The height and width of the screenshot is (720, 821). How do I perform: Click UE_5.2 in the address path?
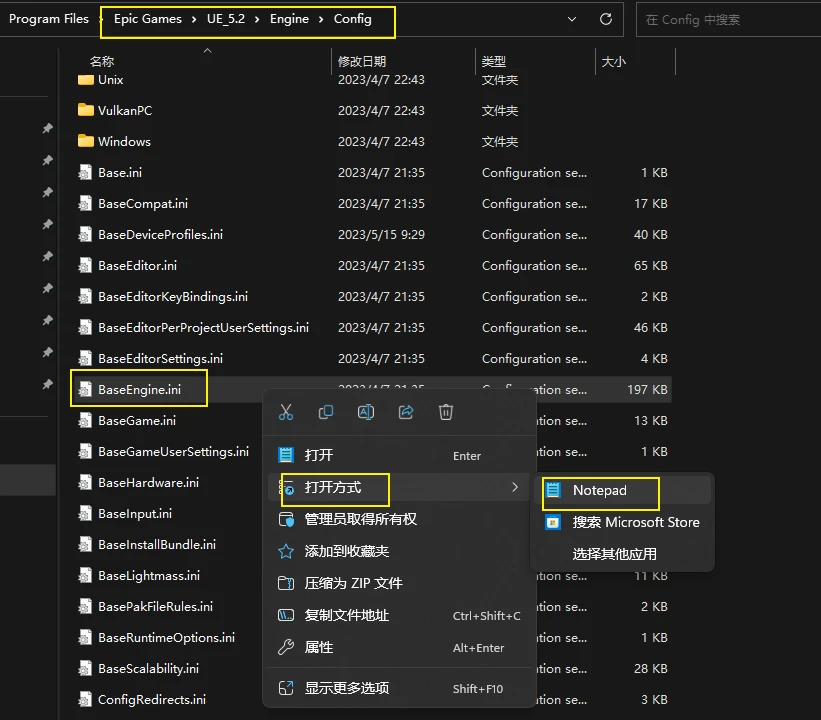click(x=226, y=19)
